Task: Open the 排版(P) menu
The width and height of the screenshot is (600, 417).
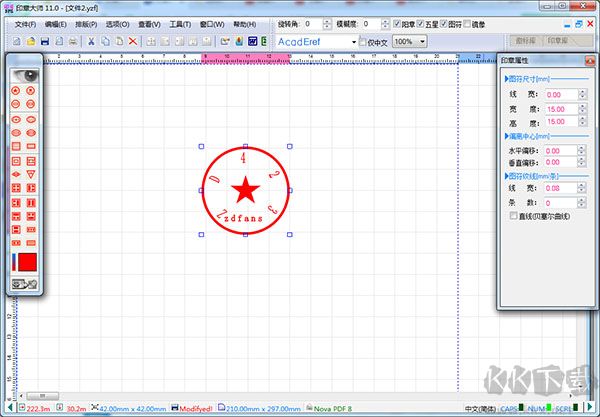Action: [x=85, y=23]
